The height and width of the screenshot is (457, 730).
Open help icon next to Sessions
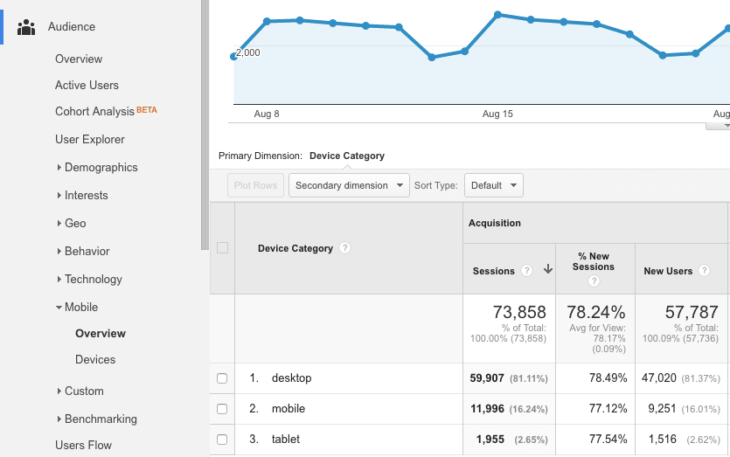point(527,270)
